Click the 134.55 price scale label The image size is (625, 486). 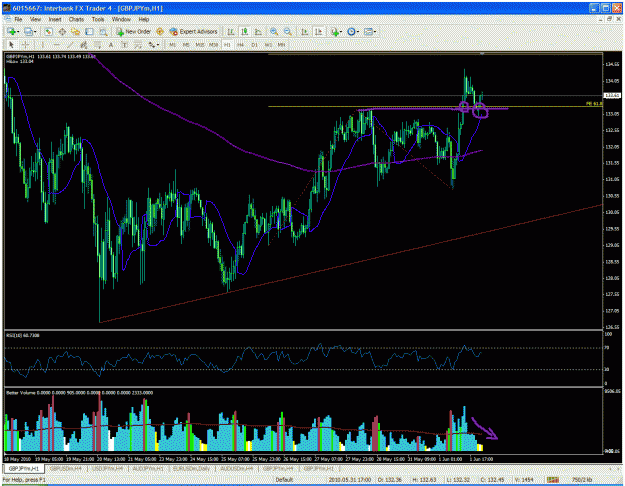[x=612, y=64]
